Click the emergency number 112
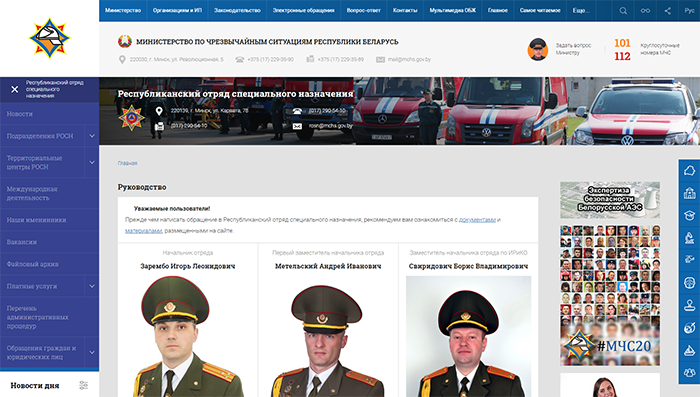Viewport: 700px width, 397px height. pyautogui.click(x=622, y=56)
